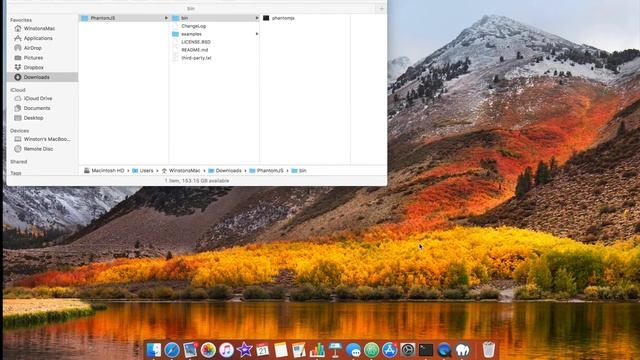Launch Terminal from the Dock
640x360 pixels.
click(x=426, y=350)
